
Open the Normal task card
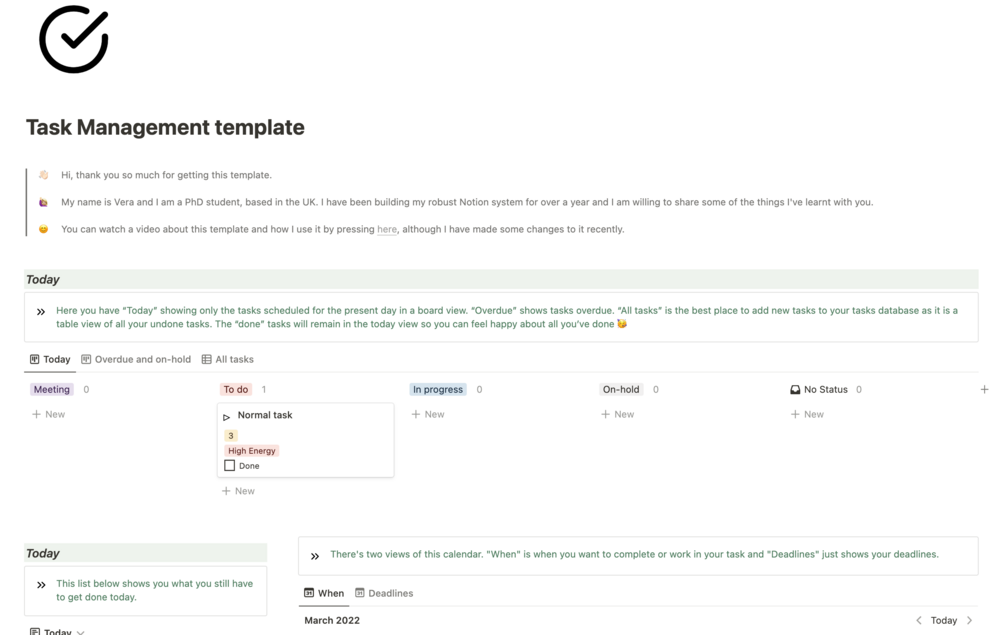tap(300, 415)
